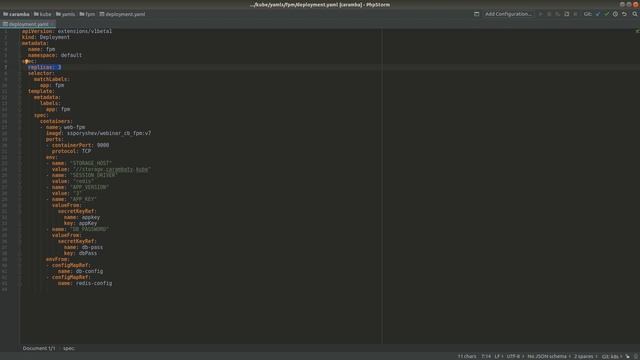Click the Git commit green checkmark icon
The height and width of the screenshot is (360, 640).
click(x=607, y=14)
